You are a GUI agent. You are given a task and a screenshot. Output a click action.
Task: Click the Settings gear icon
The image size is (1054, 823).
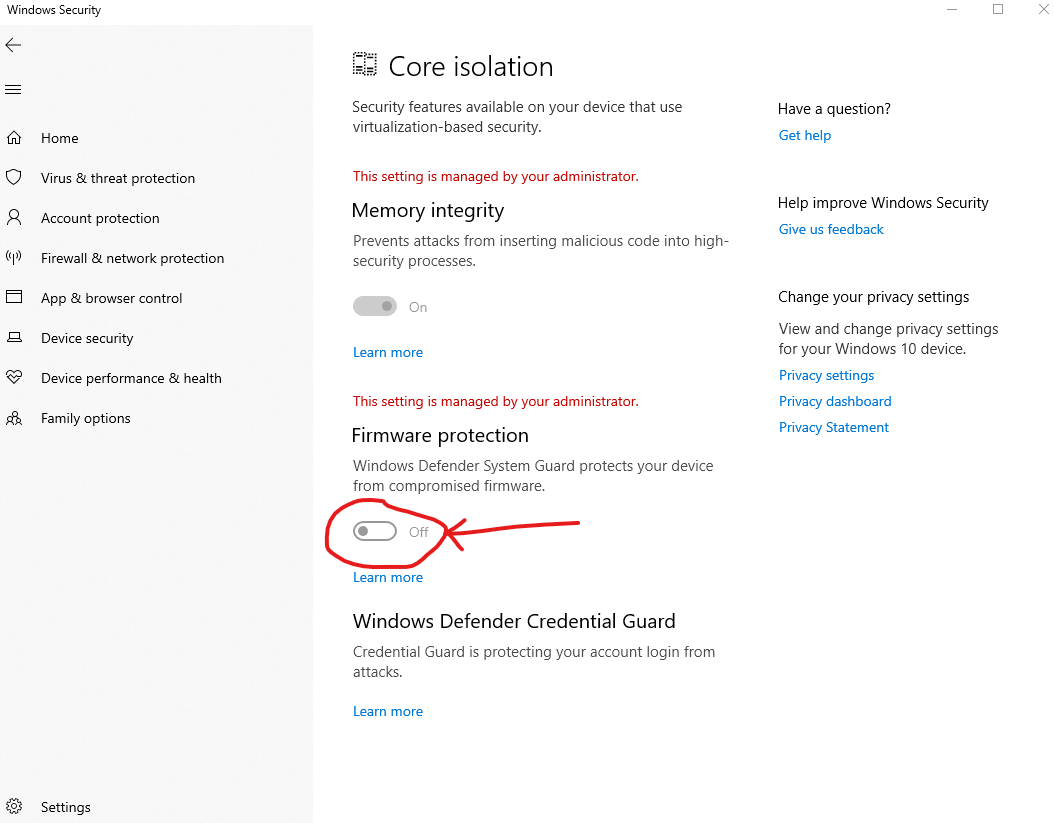pos(14,807)
